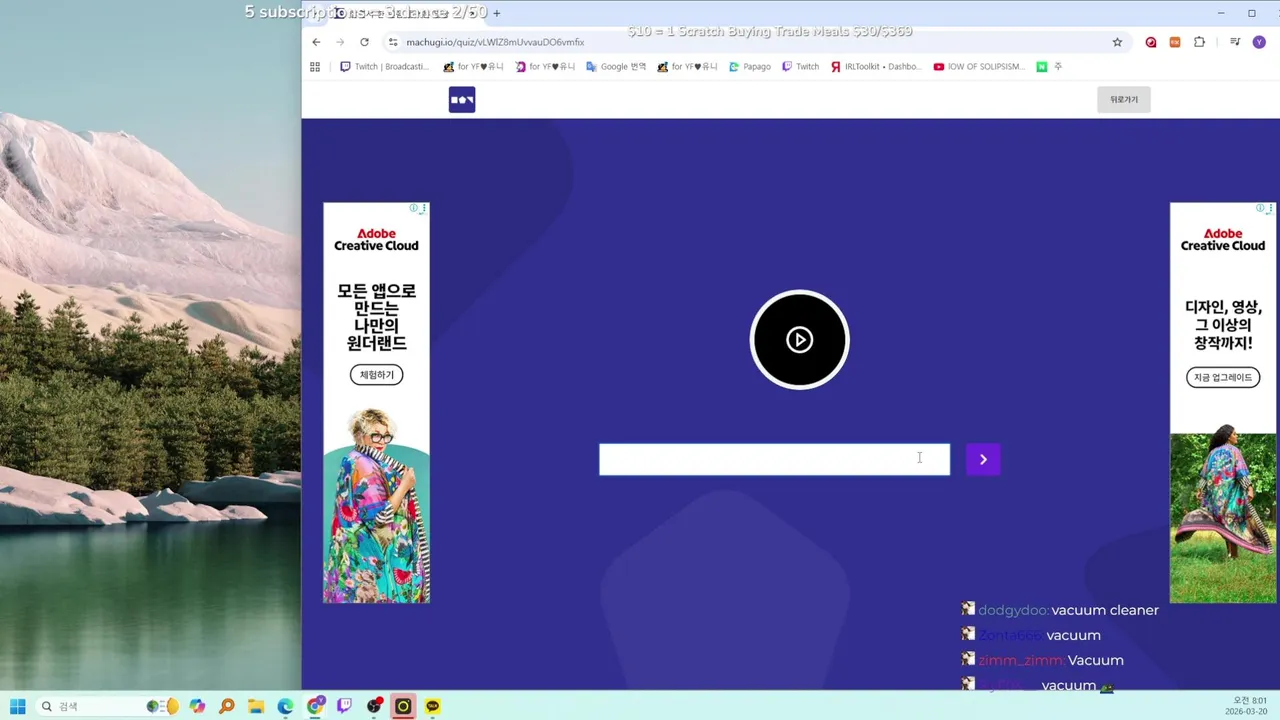1280x720 pixels.
Task: Go forward in Chrome
Action: click(x=340, y=42)
